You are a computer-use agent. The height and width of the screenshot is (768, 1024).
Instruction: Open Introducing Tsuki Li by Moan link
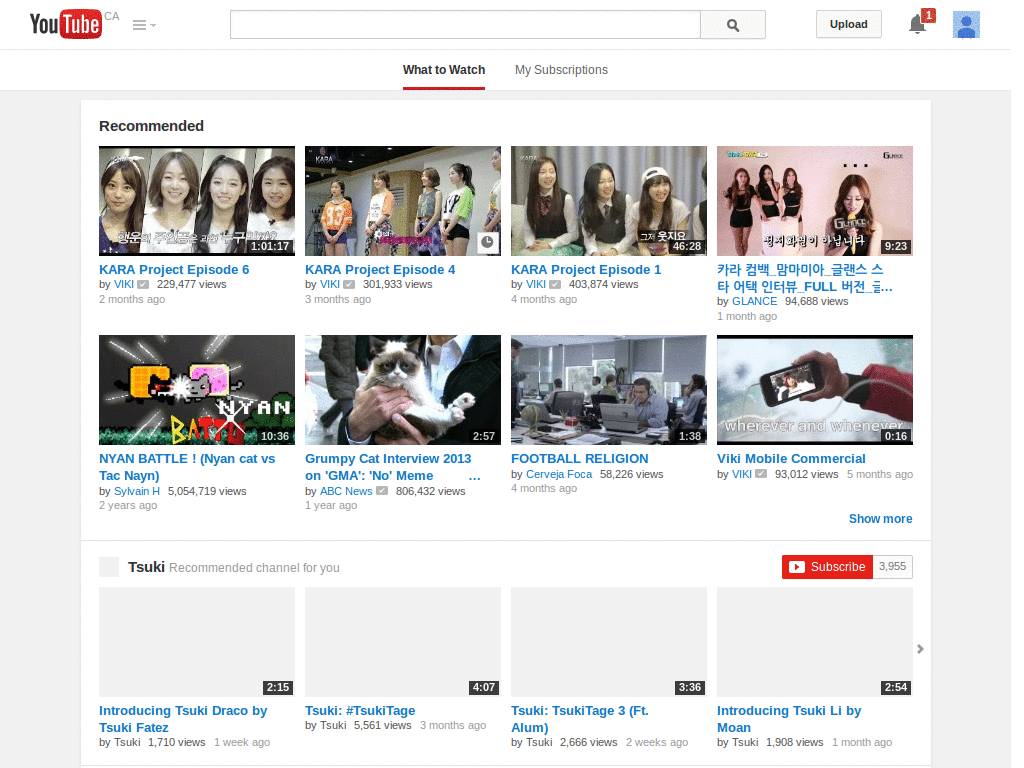tap(789, 719)
